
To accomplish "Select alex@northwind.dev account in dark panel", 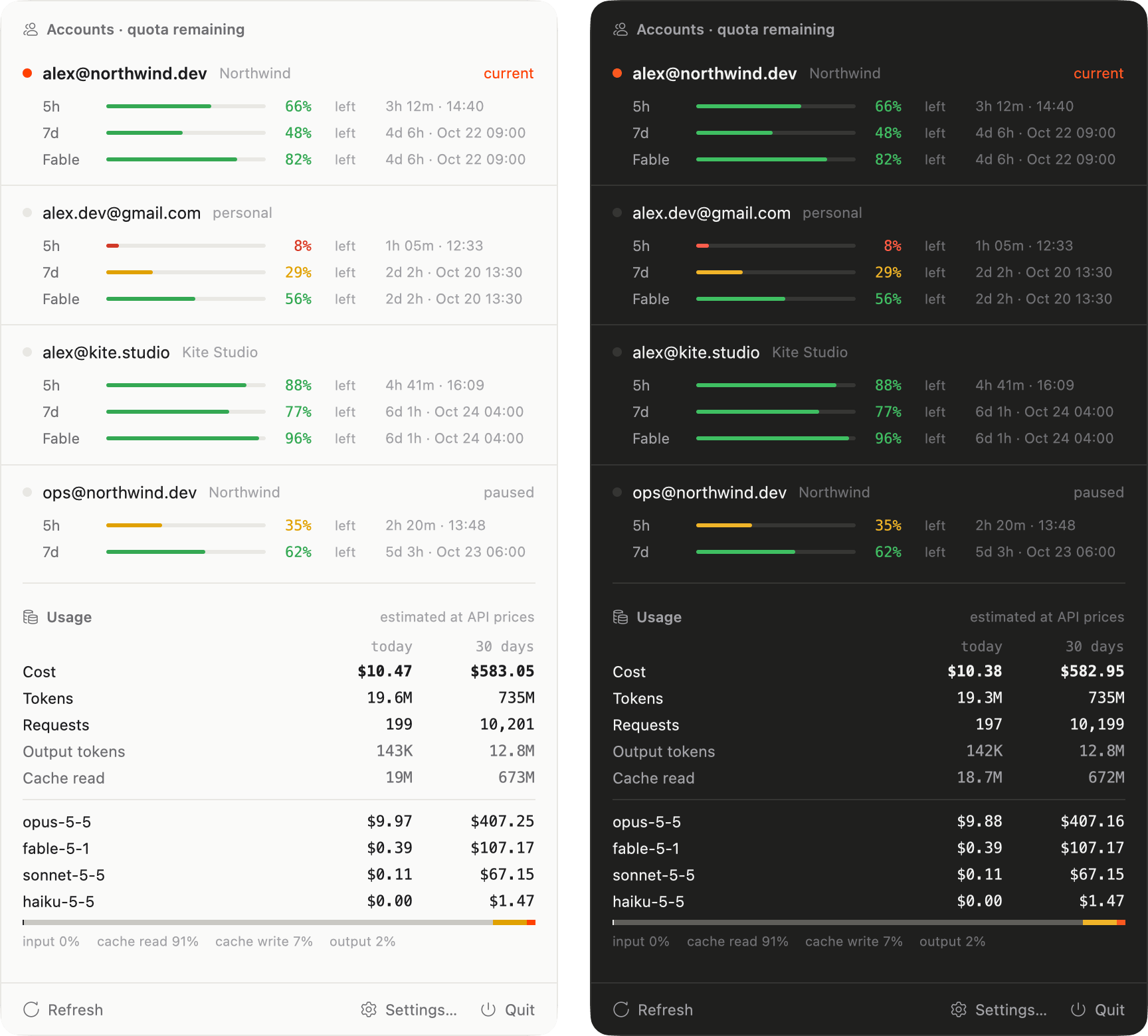I will click(x=714, y=74).
